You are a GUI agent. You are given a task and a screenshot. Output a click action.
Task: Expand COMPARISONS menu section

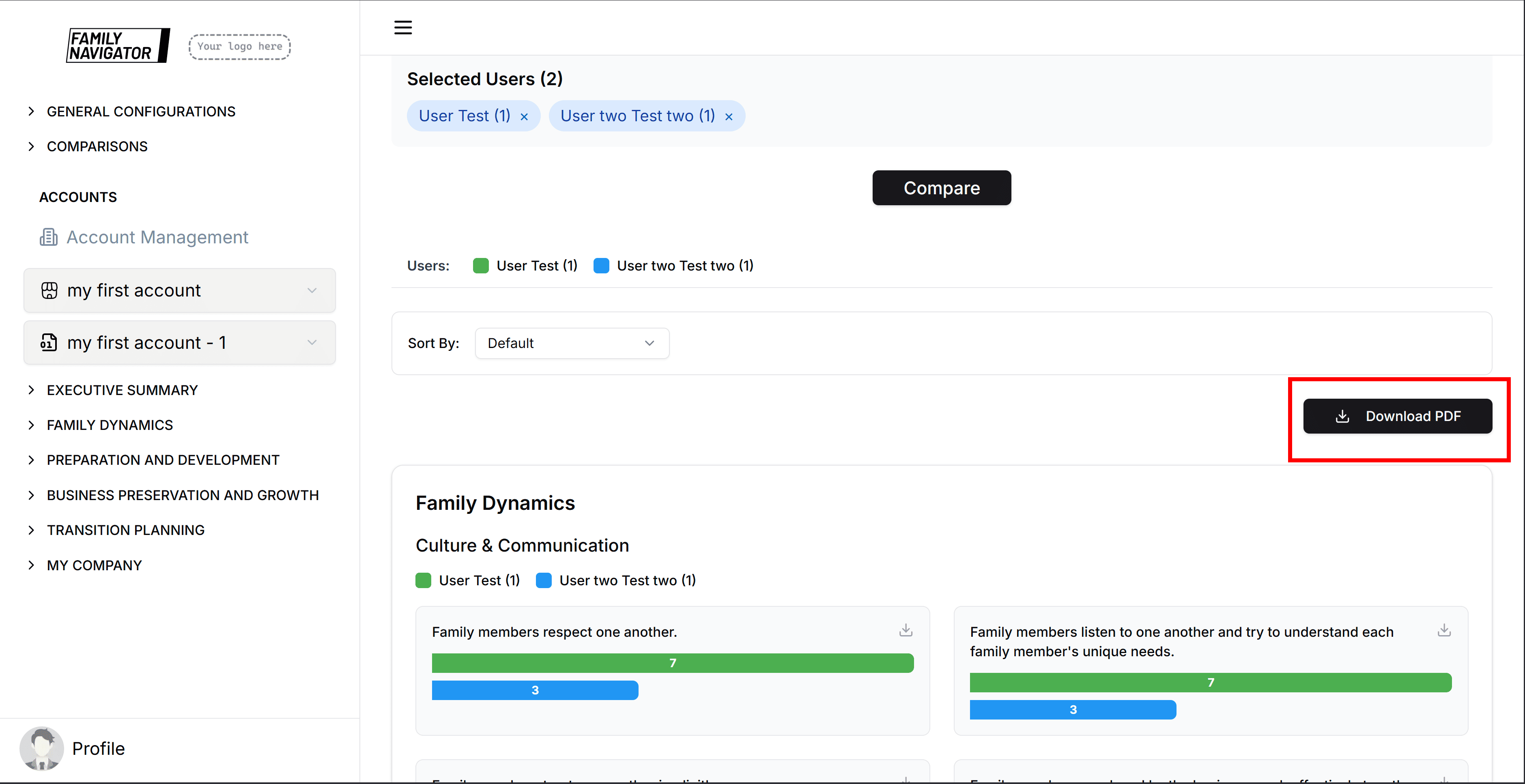tap(97, 147)
